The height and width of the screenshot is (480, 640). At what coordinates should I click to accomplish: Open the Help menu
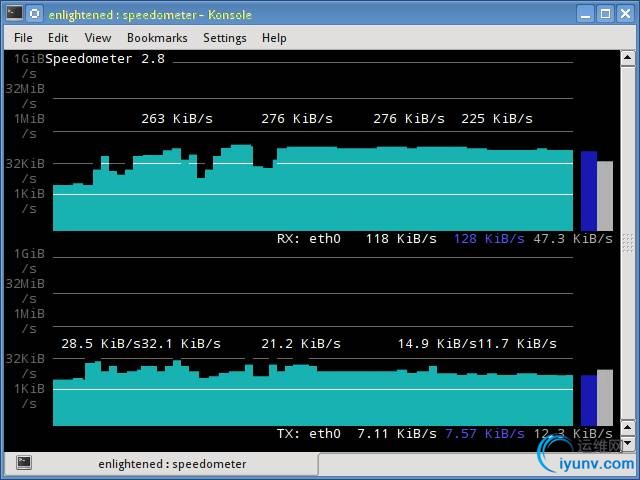(x=274, y=38)
